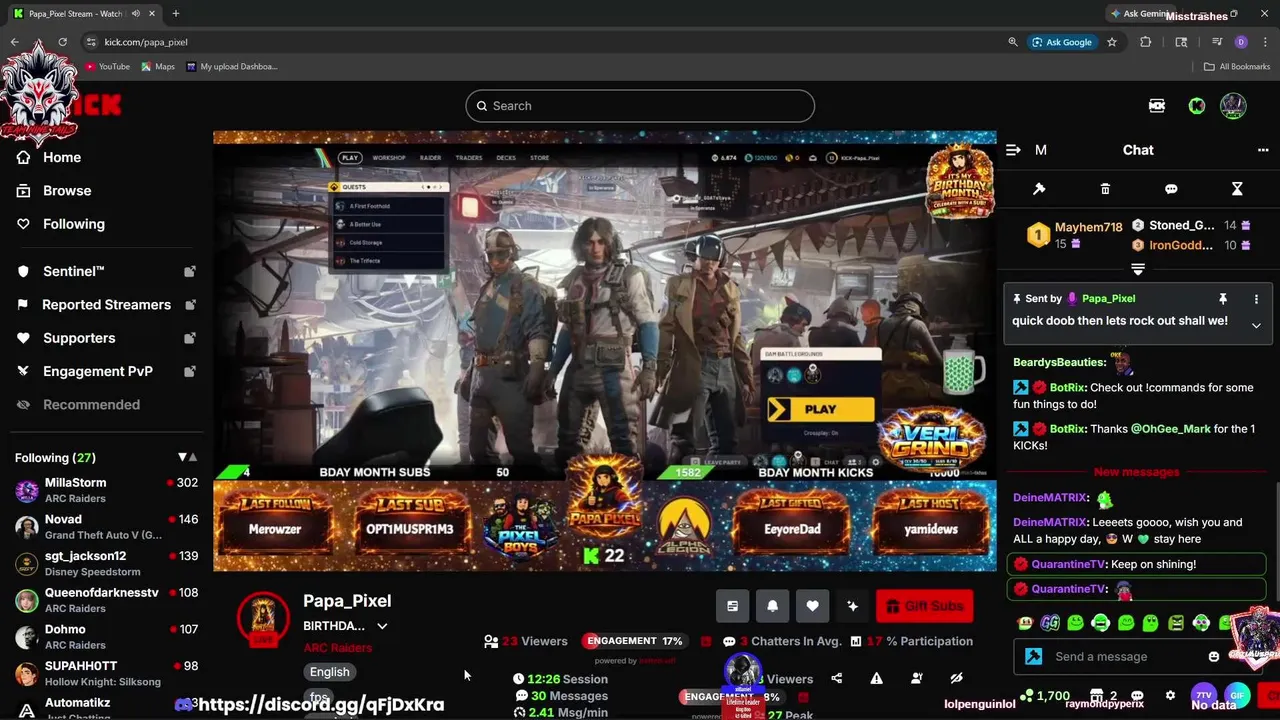Image resolution: width=1280 pixels, height=720 pixels.
Task: Toggle follow heart for Papa_Pixel
Action: coord(812,606)
